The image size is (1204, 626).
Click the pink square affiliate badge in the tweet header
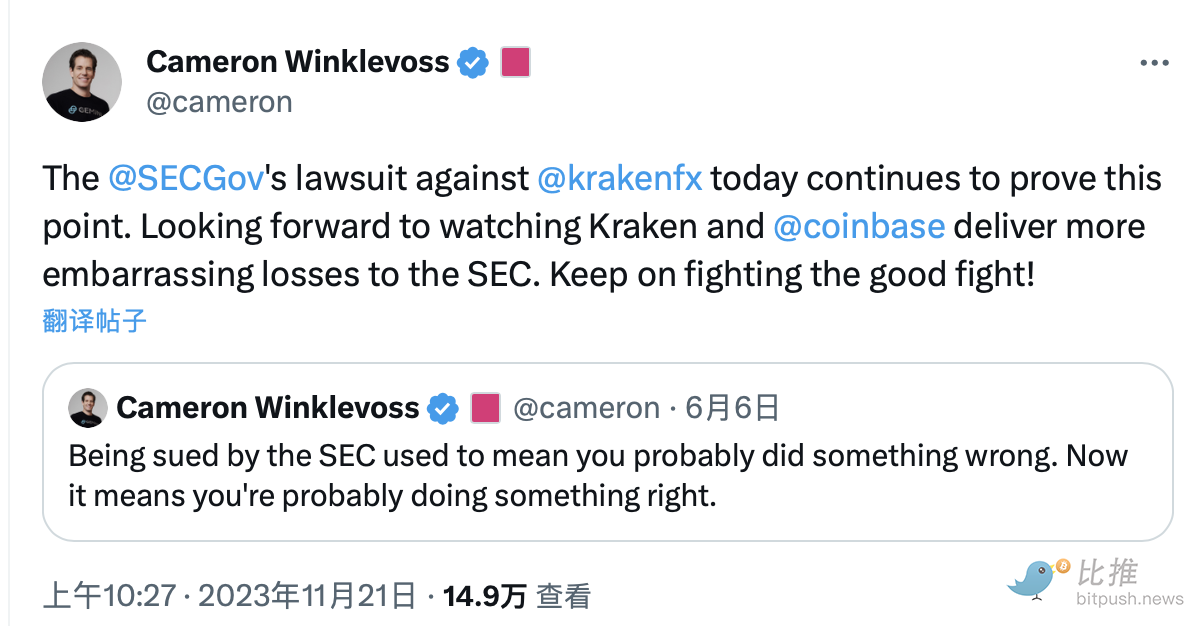point(514,62)
